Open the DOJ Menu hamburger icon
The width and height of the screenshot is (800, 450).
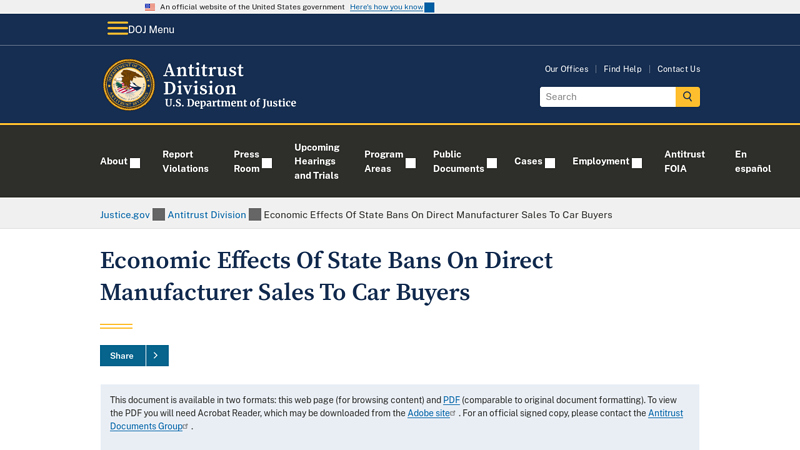click(x=117, y=29)
